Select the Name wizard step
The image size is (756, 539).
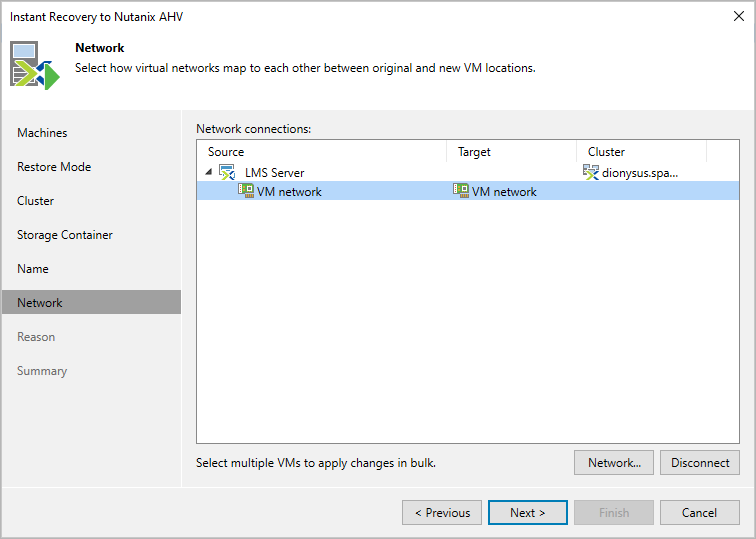[x=33, y=269]
